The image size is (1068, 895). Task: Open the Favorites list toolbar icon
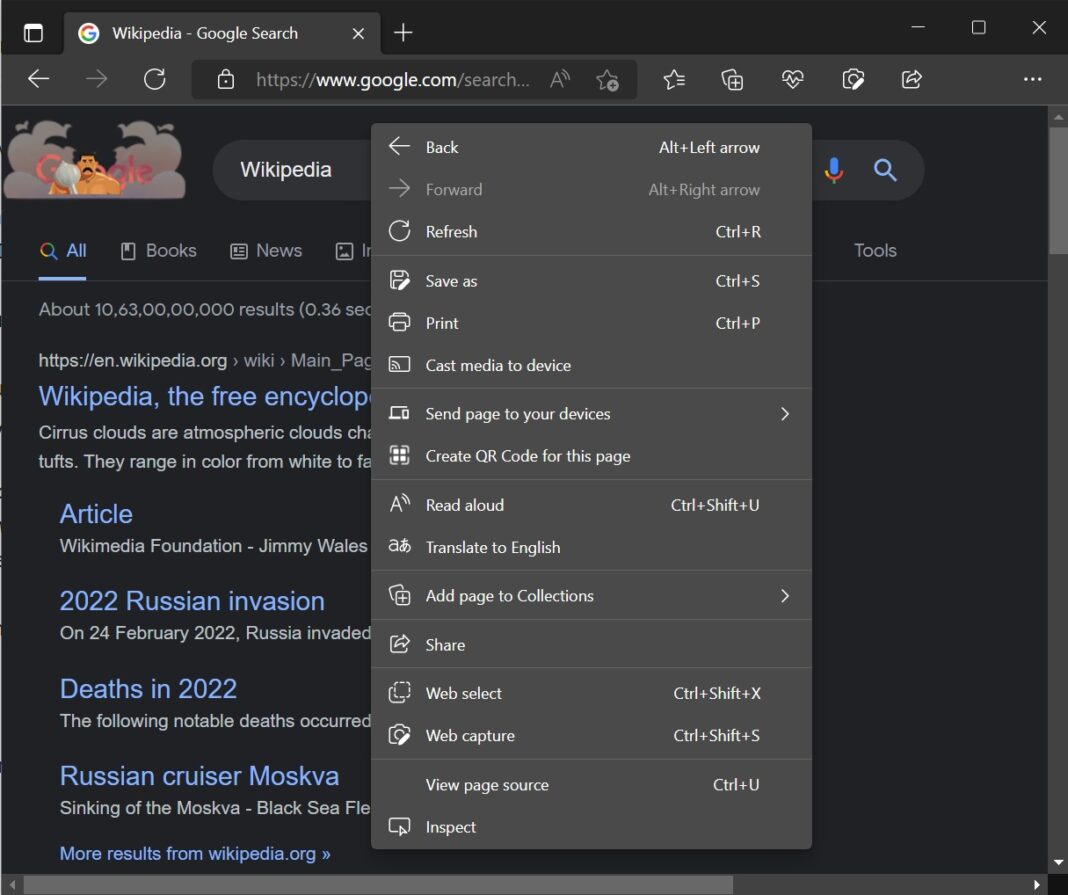click(x=673, y=79)
